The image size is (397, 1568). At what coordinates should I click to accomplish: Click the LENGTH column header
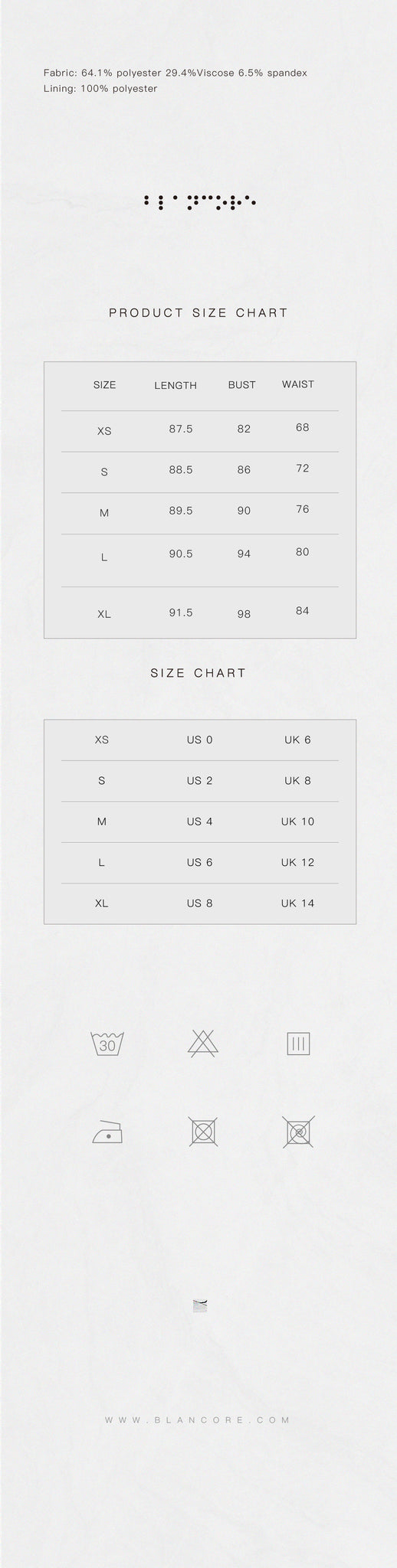pos(176,385)
